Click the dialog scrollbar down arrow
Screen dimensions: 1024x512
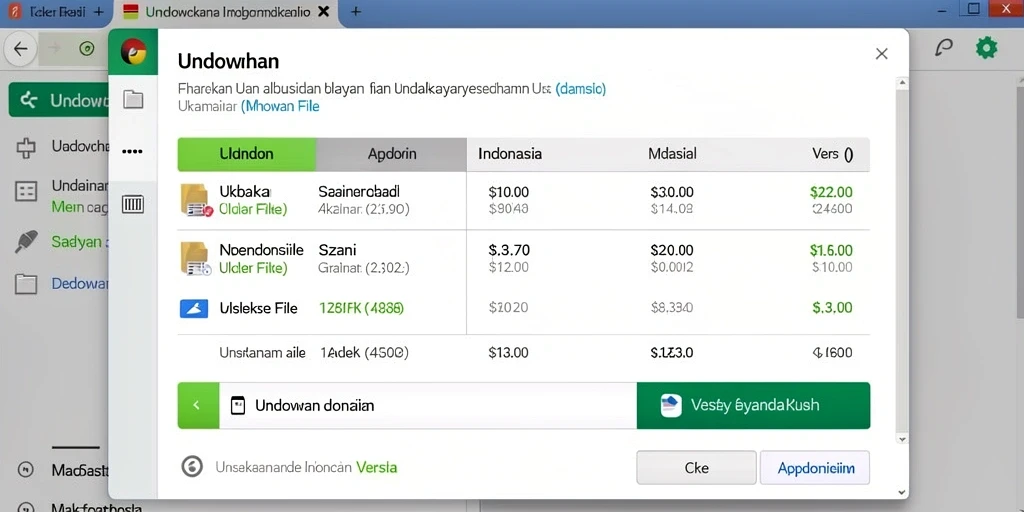point(902,440)
